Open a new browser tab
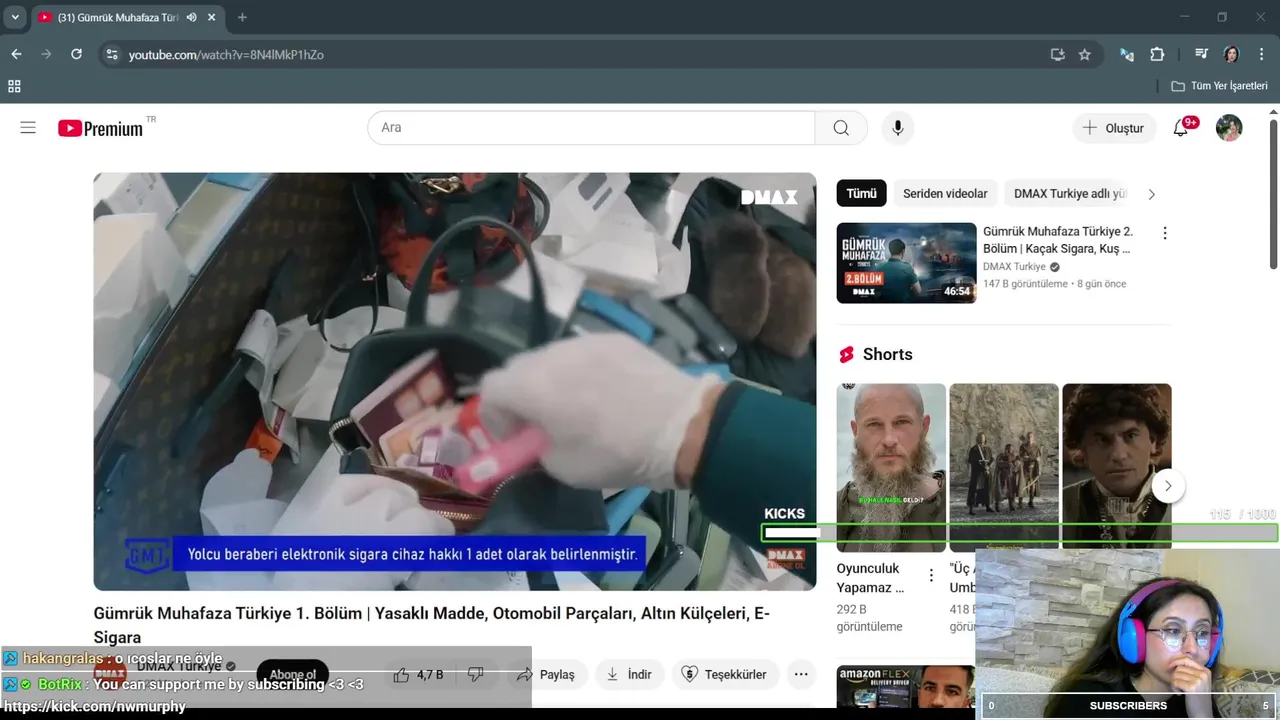The image size is (1280, 720). pos(242,17)
